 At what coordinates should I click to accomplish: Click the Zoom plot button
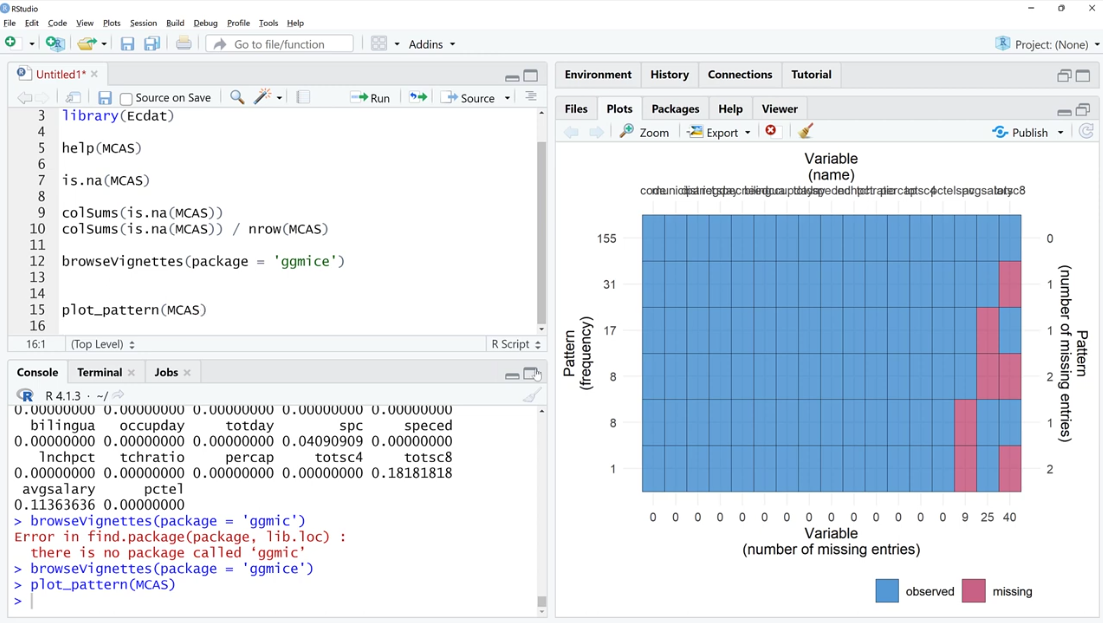644,132
